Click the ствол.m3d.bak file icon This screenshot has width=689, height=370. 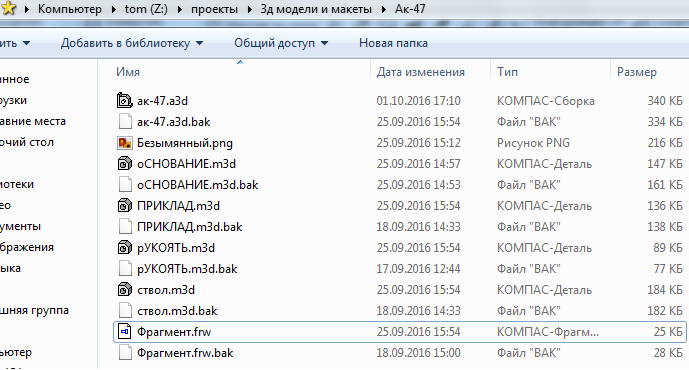coord(125,311)
